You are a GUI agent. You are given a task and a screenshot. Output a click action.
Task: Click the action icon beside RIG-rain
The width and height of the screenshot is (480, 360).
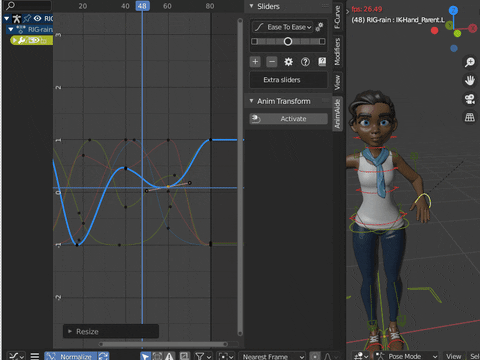pyautogui.click(x=21, y=29)
